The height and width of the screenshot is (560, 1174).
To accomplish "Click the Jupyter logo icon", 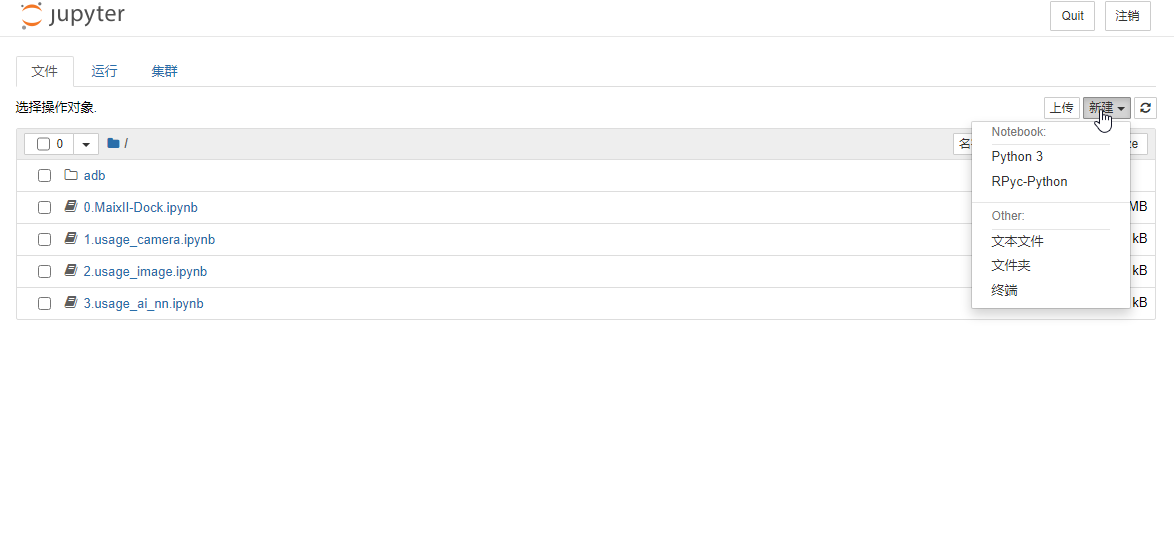I will click(31, 15).
